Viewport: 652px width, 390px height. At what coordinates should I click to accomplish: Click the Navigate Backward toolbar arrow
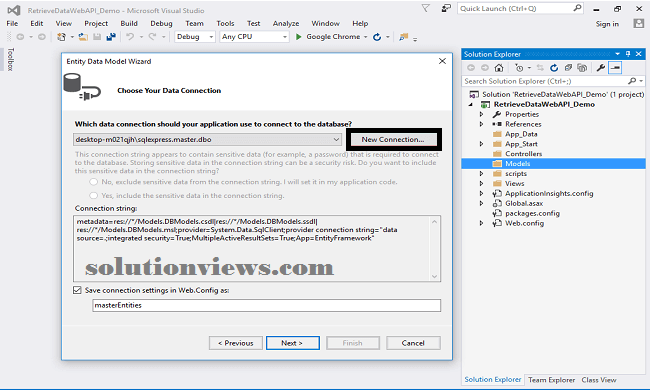pos(20,37)
